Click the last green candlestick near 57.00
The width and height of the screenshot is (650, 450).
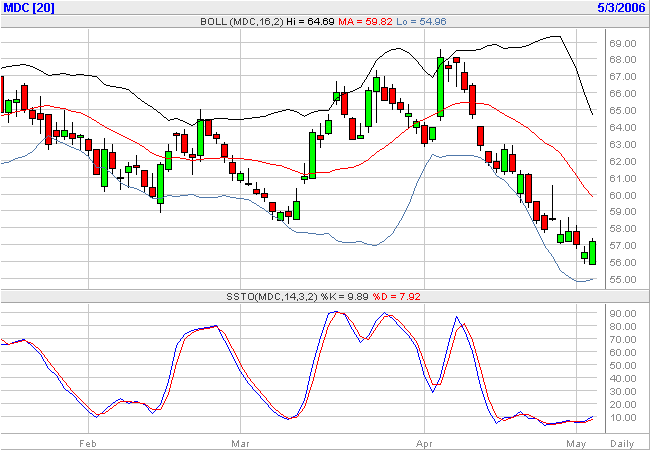pos(593,252)
